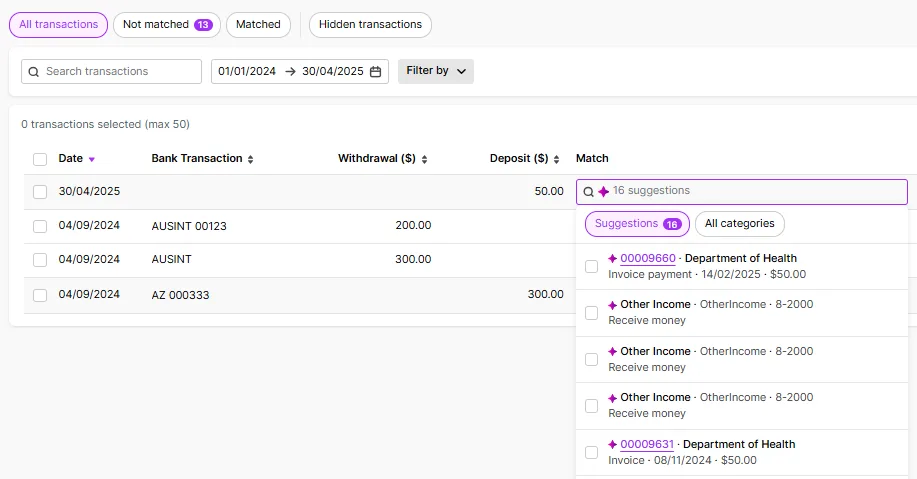
Task: Focus the Search transactions input
Action: [111, 71]
